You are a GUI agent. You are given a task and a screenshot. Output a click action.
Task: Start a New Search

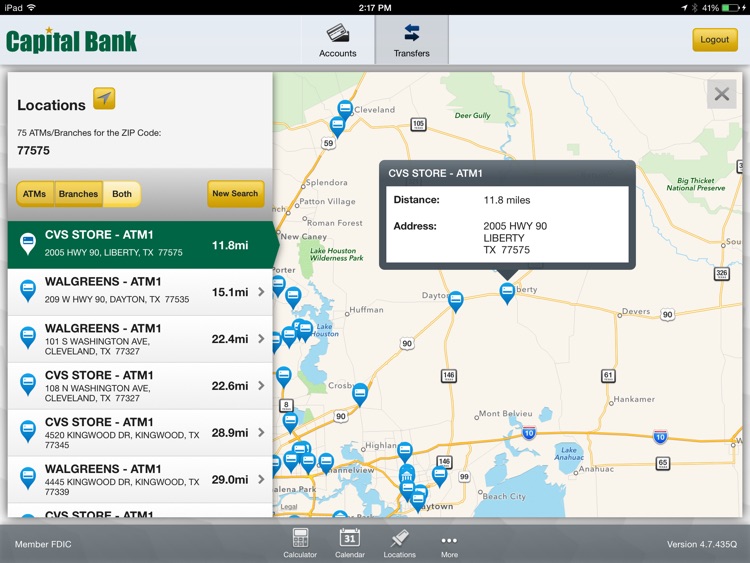(235, 194)
